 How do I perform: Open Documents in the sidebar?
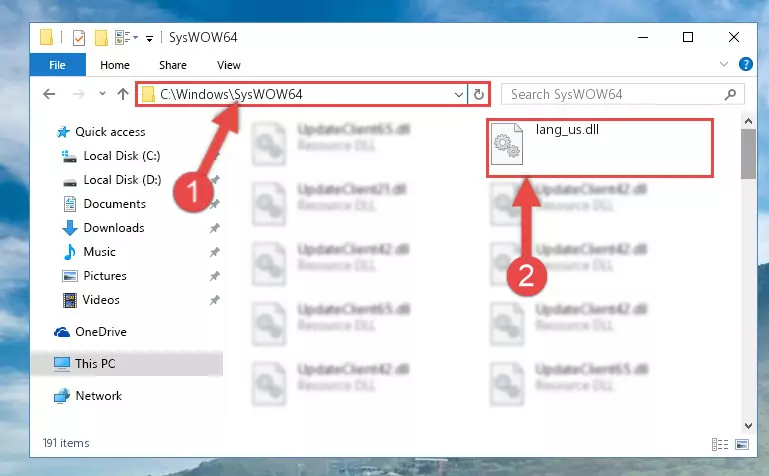(x=114, y=203)
